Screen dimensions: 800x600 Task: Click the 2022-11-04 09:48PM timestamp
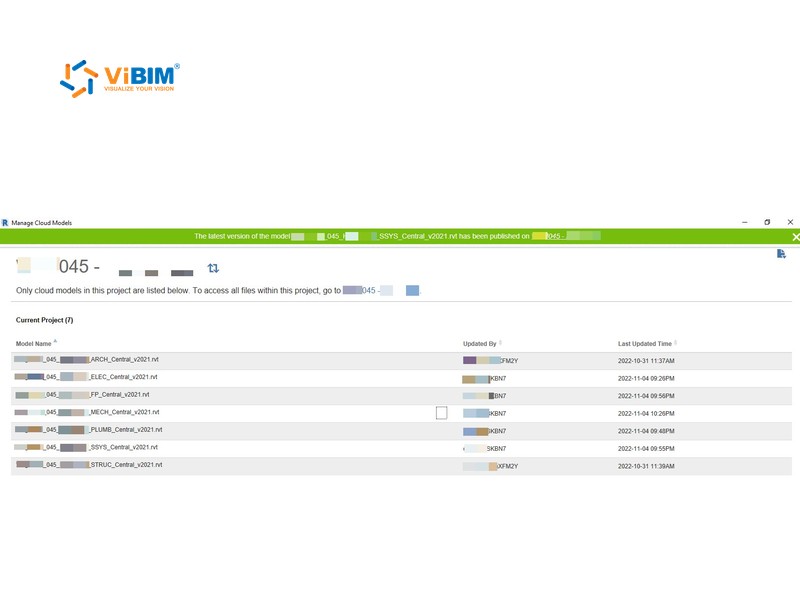tap(646, 431)
